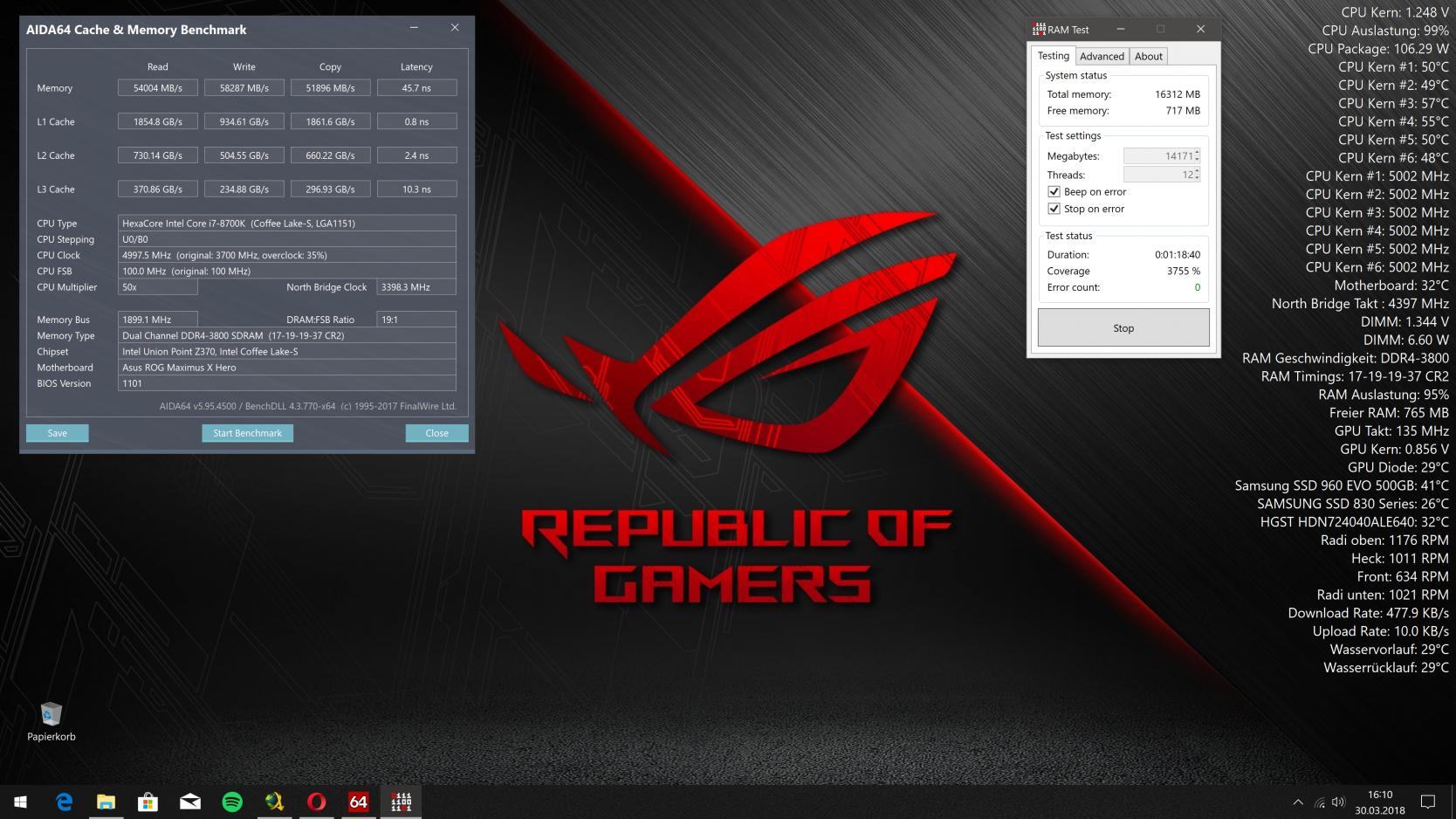Select Memory Copy value 51896 MB/s
The image size is (1456, 819).
(x=330, y=87)
